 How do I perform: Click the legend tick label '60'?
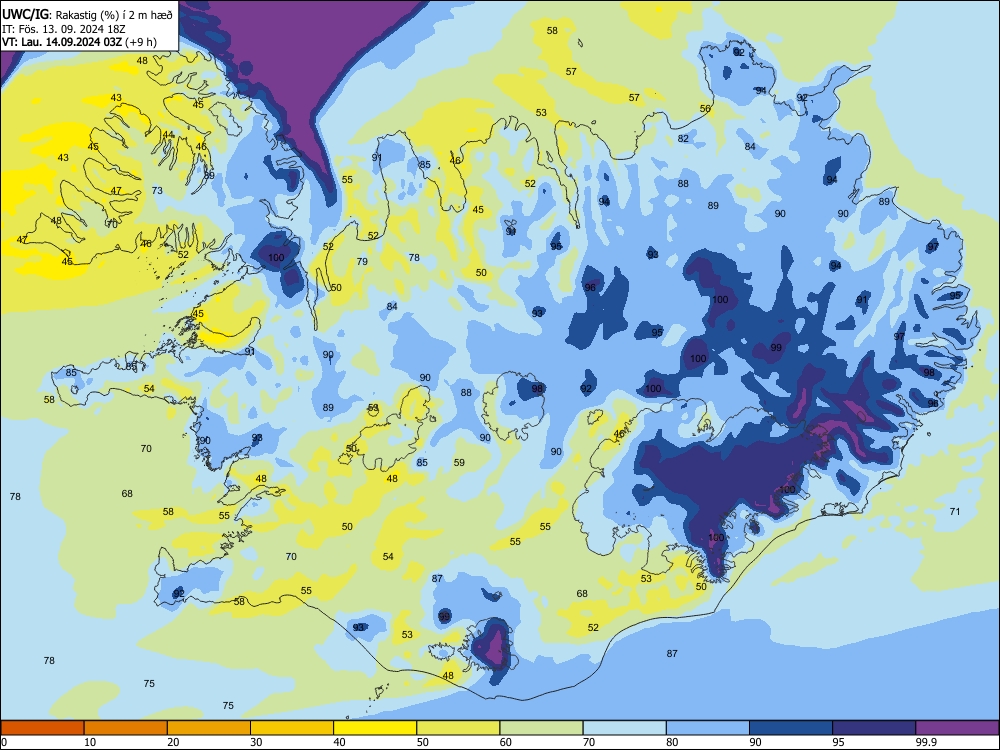coord(506,742)
